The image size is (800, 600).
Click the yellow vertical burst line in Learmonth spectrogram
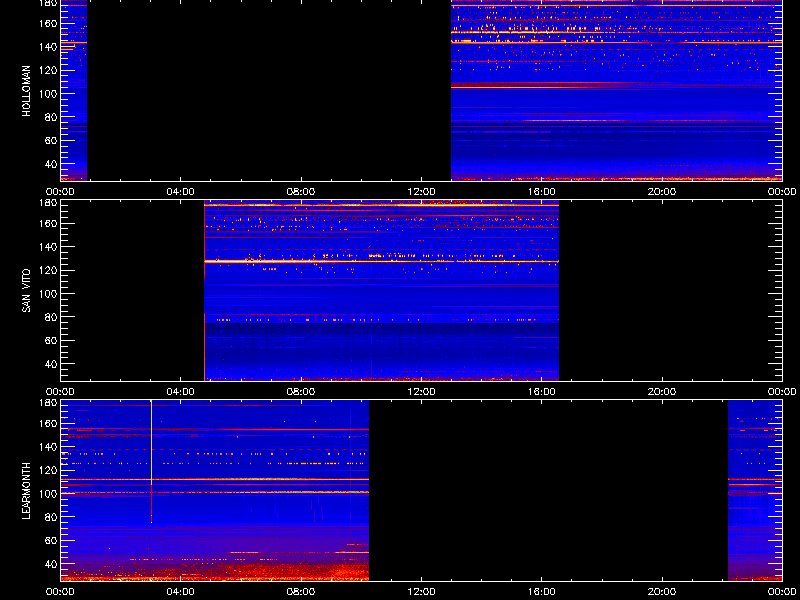pyautogui.click(x=152, y=443)
